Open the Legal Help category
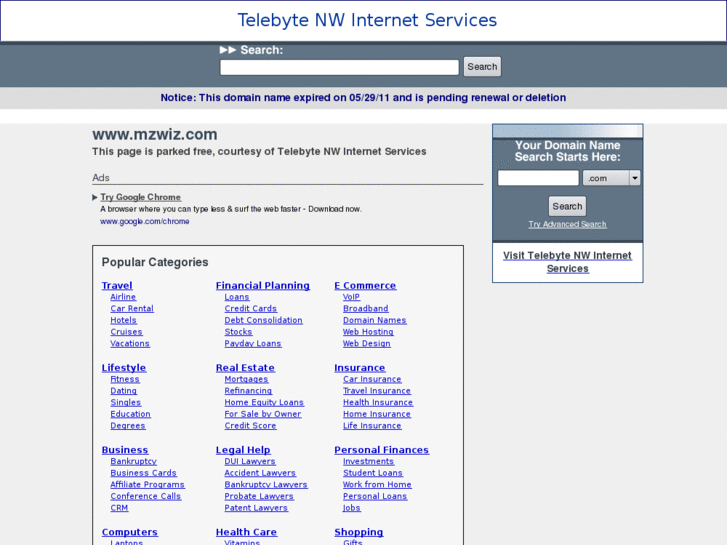This screenshot has width=727, height=545. point(243,450)
